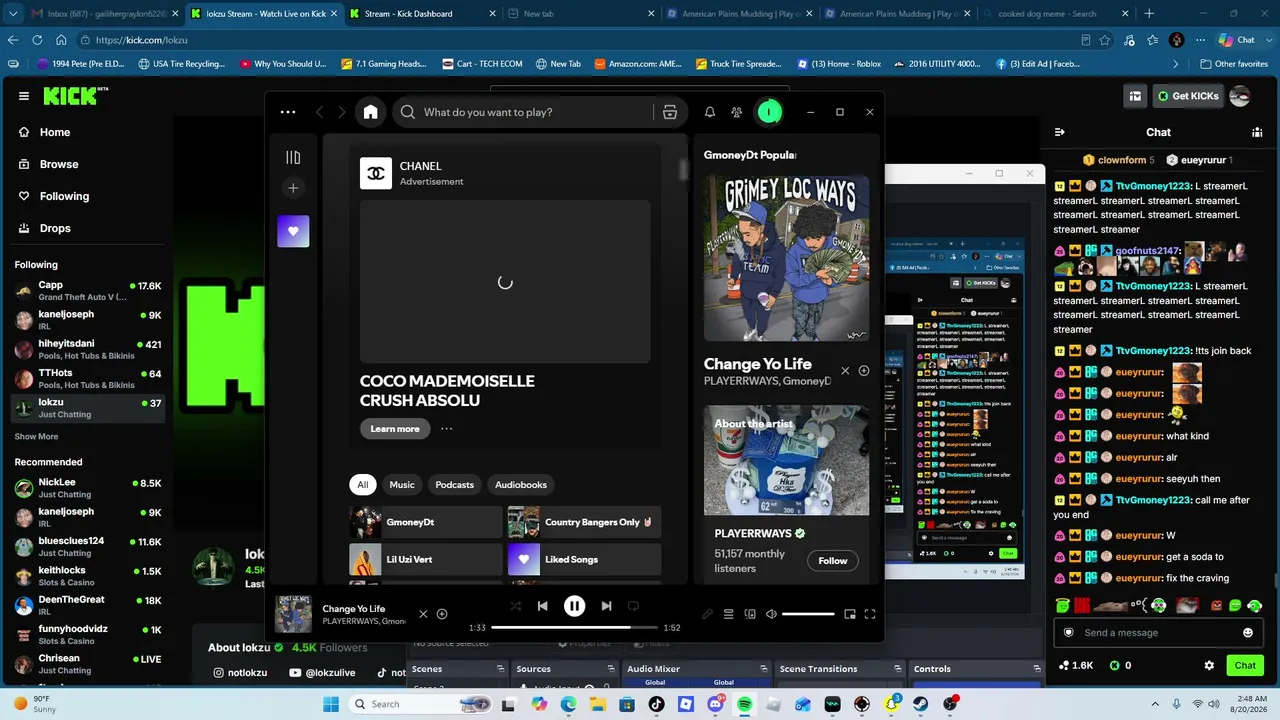Image resolution: width=1280 pixels, height=720 pixels.
Task: Open Kick chat emoji picker
Action: tap(1247, 633)
